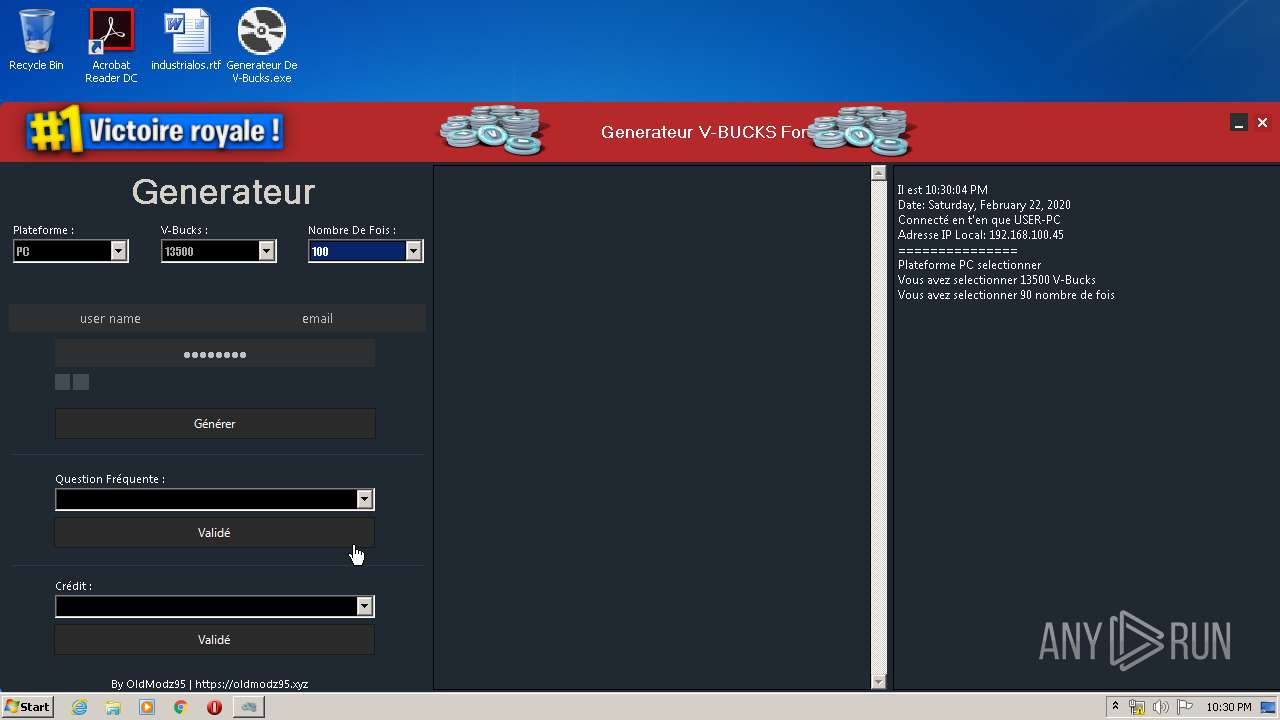Click the By OldModz95 website link text
The width and height of the screenshot is (1280, 720).
(210, 684)
